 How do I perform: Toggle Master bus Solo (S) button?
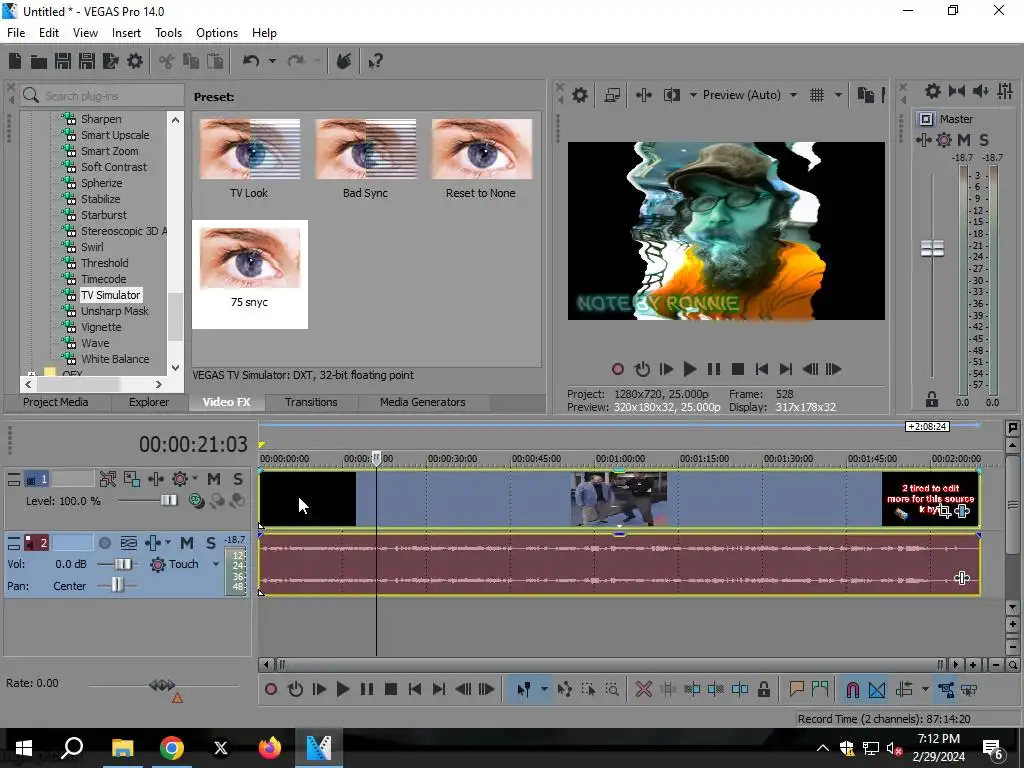click(984, 140)
